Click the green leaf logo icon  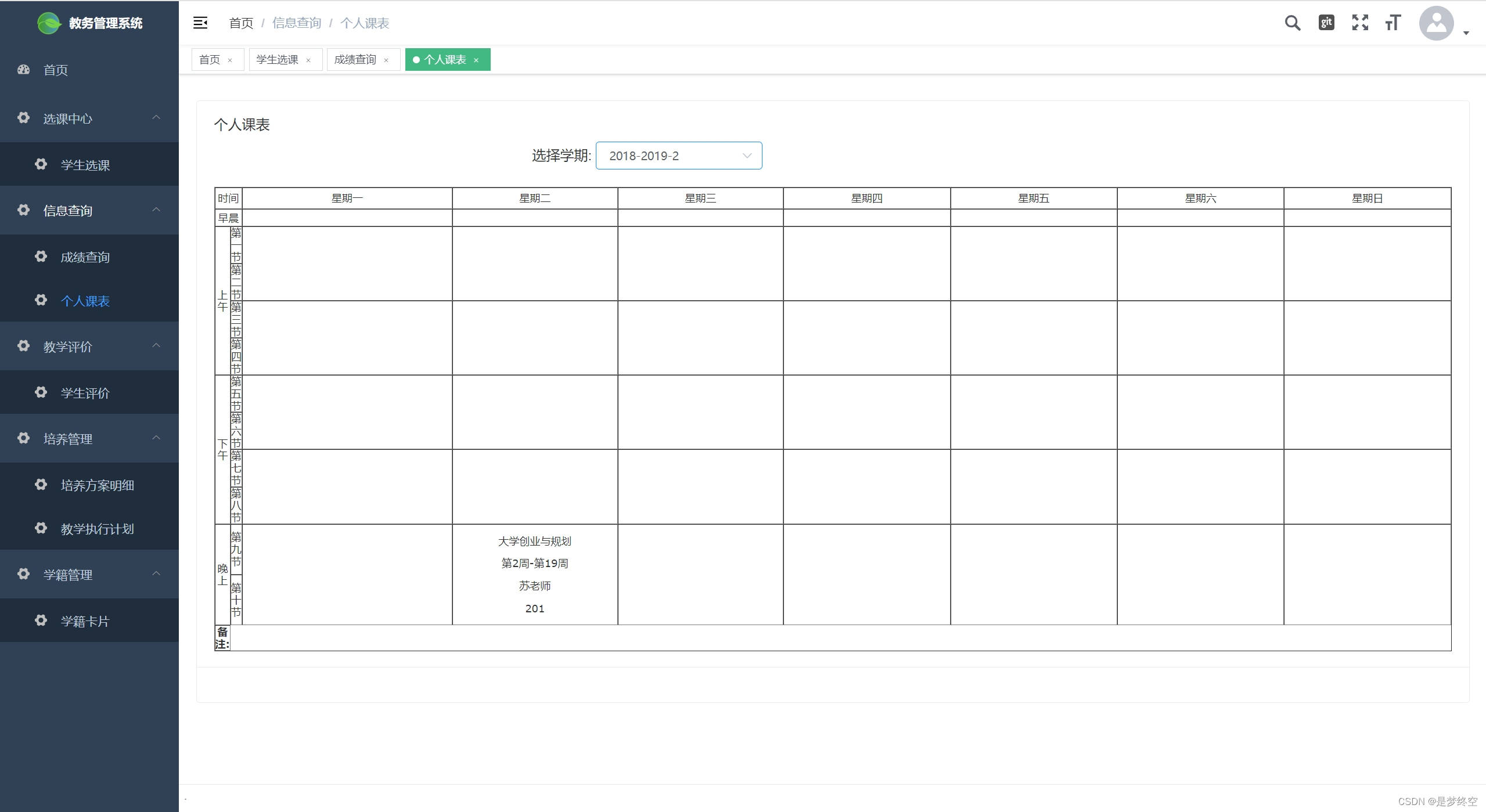point(49,23)
